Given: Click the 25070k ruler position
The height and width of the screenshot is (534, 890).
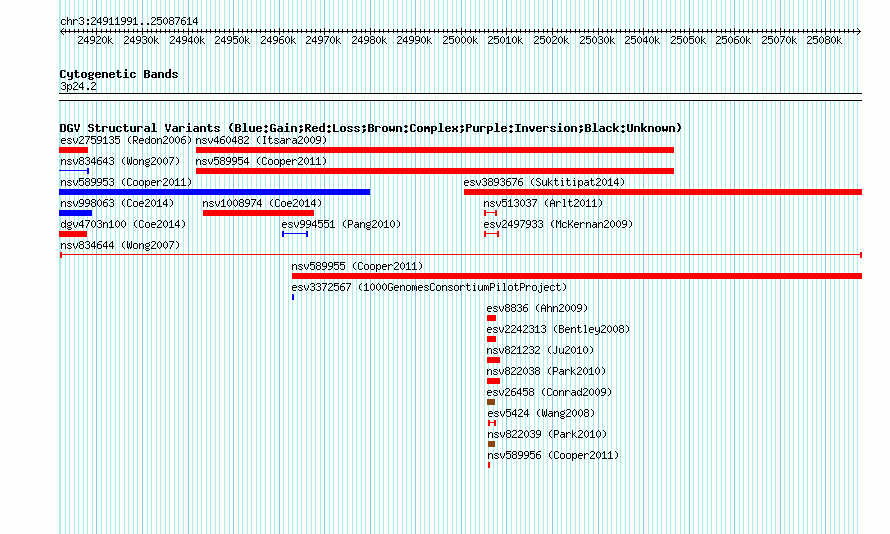Looking at the screenshot, I should point(779,40).
